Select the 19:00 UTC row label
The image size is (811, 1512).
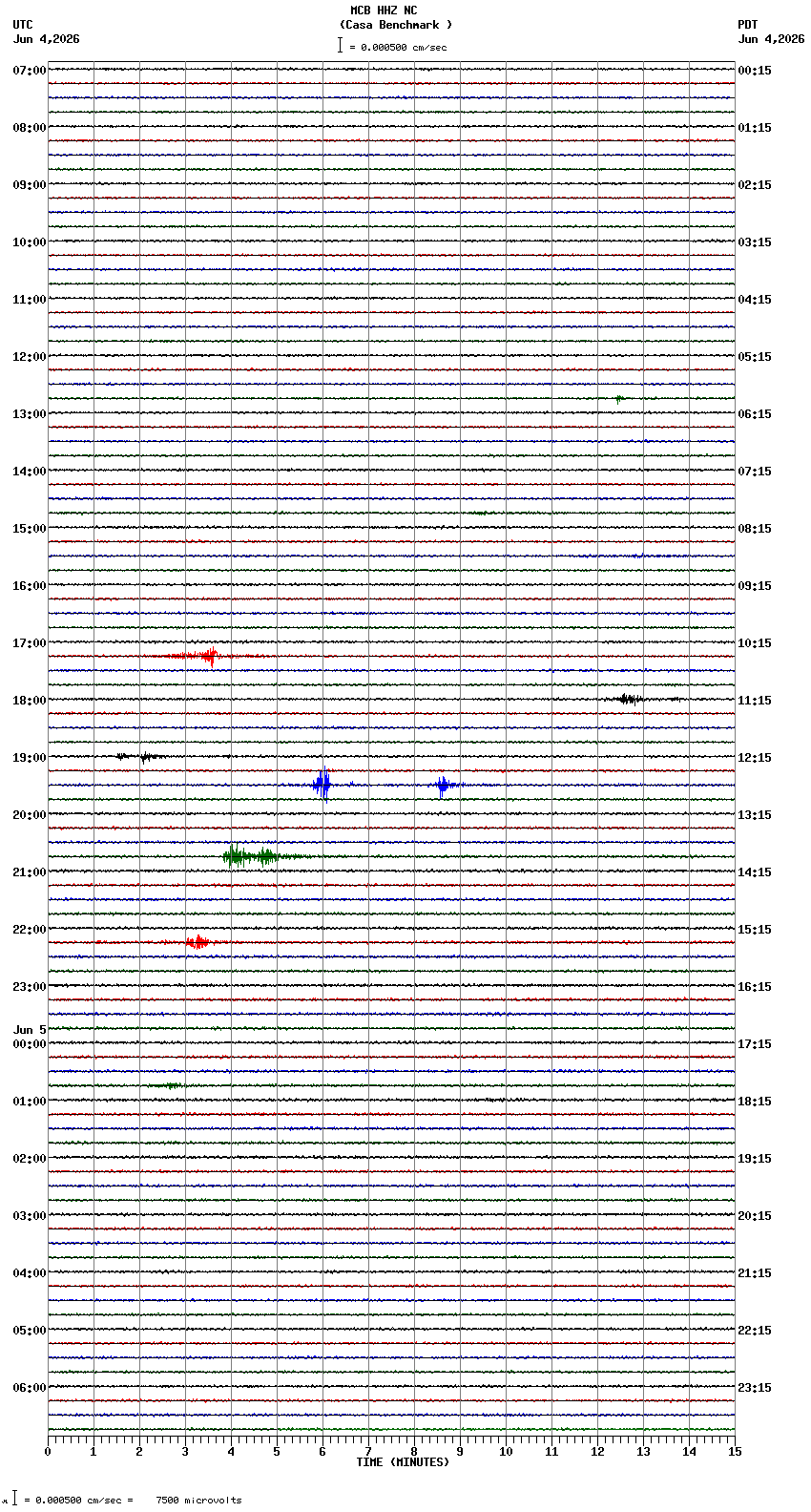click(x=29, y=758)
